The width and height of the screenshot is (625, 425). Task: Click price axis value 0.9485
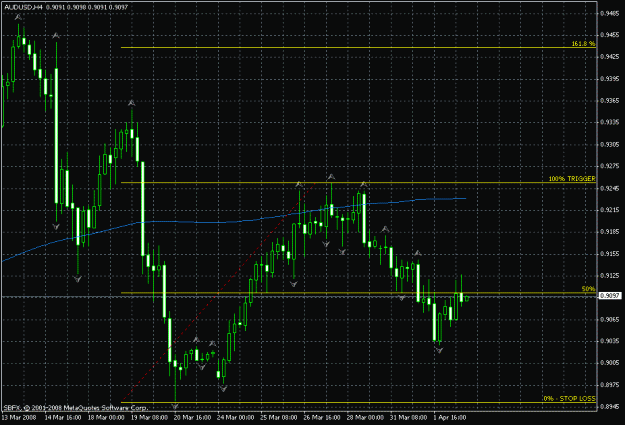pos(610,13)
